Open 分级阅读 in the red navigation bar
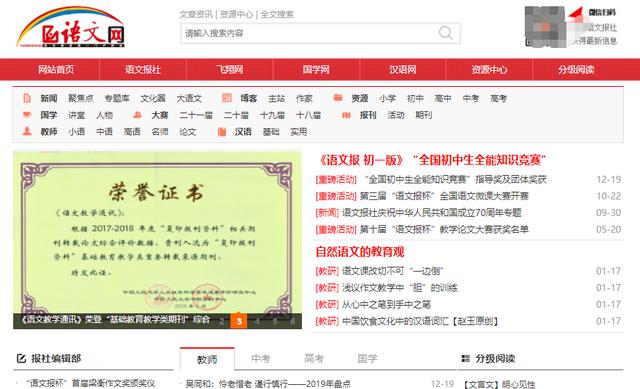 (576, 69)
